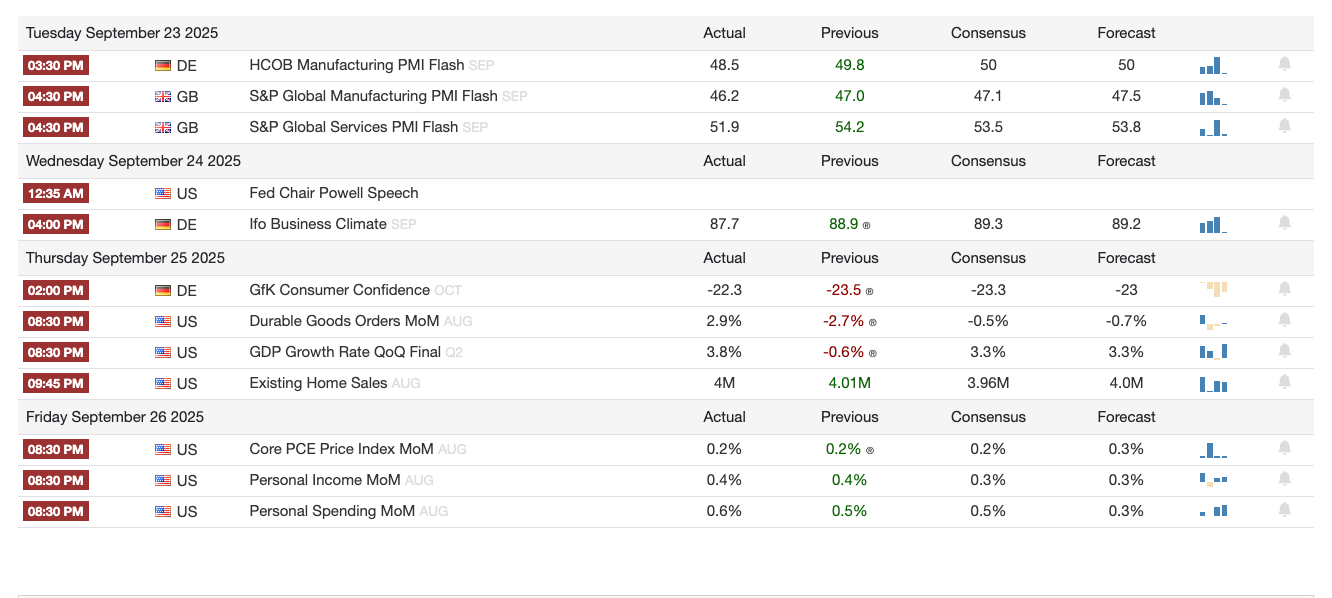
Task: Click the 48.5 actual value
Action: coord(724,65)
